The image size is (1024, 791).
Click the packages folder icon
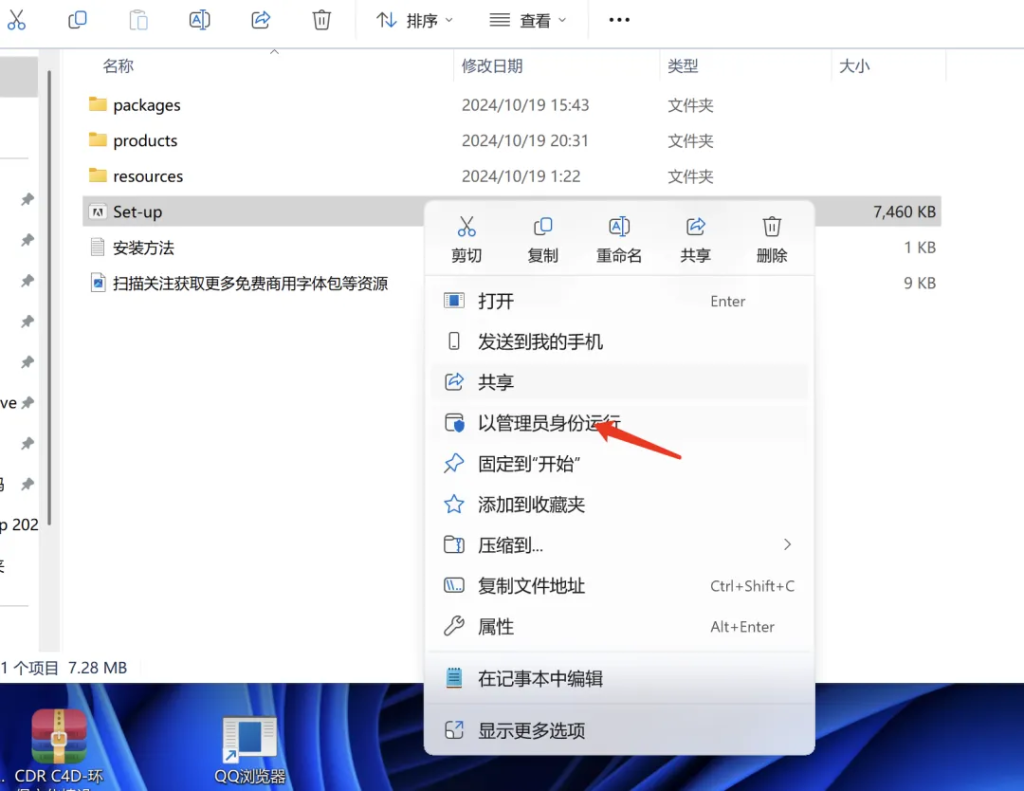[98, 105]
